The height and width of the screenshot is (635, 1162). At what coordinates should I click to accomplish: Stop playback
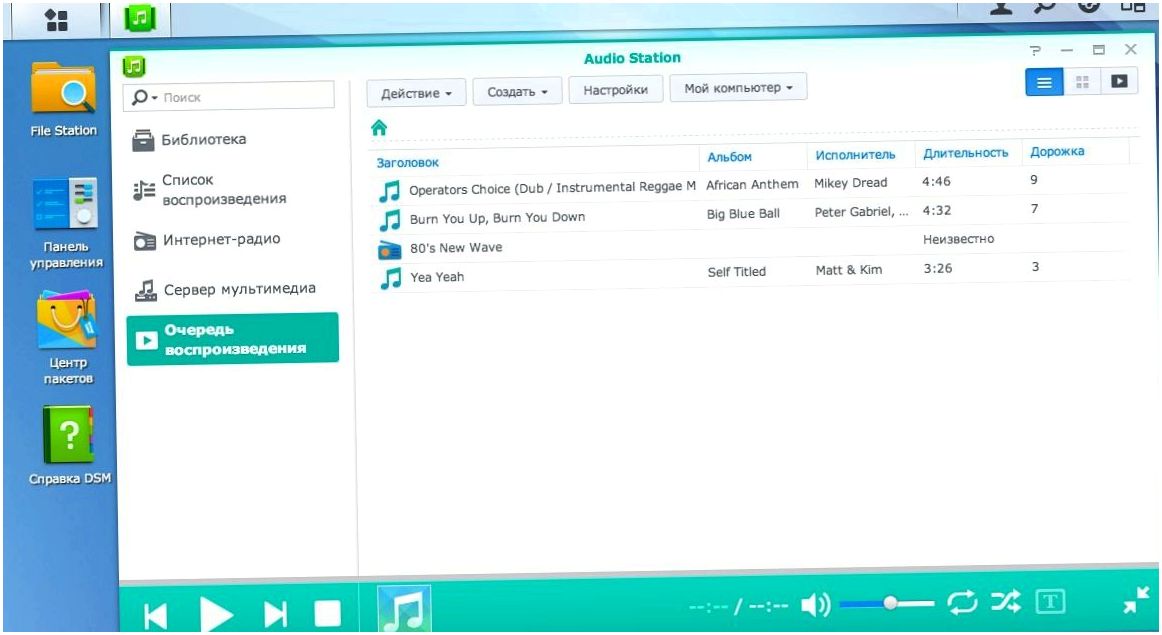point(328,614)
